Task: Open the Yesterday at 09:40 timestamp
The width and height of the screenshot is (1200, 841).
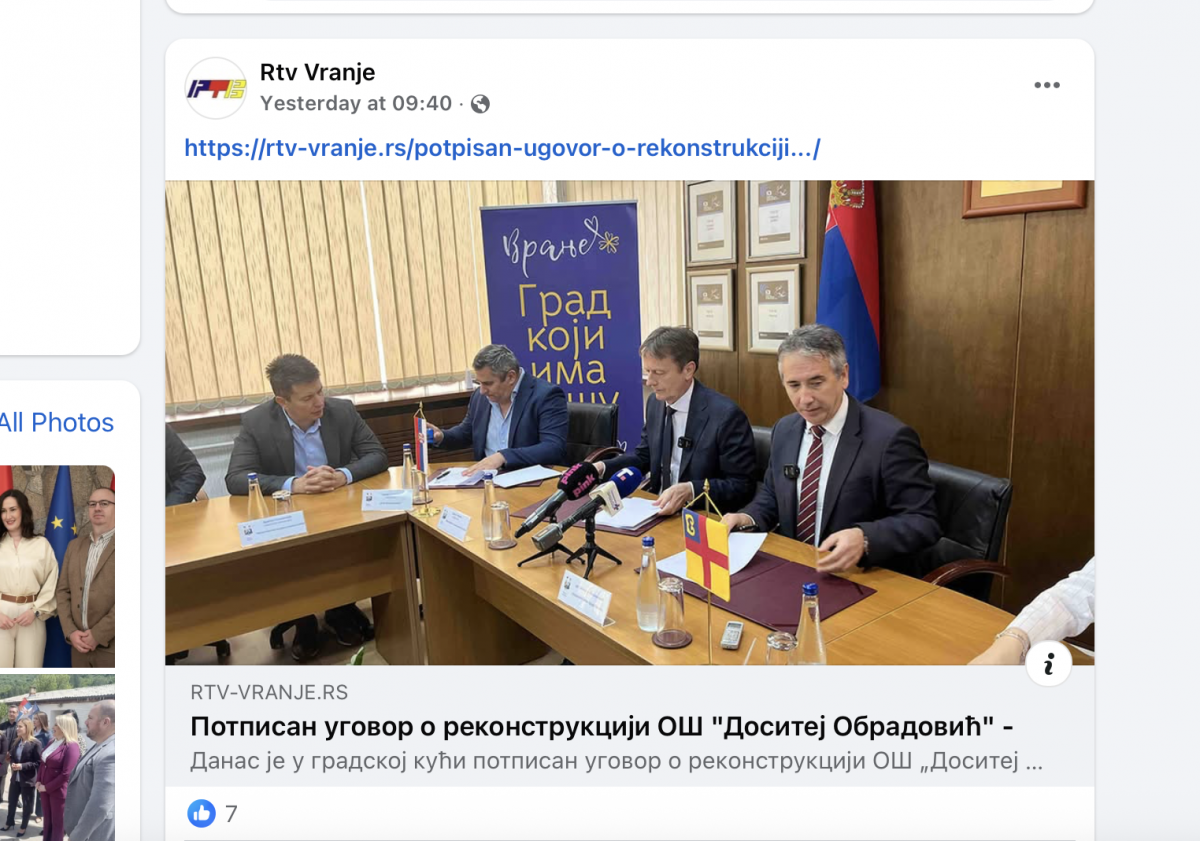Action: pos(356,103)
